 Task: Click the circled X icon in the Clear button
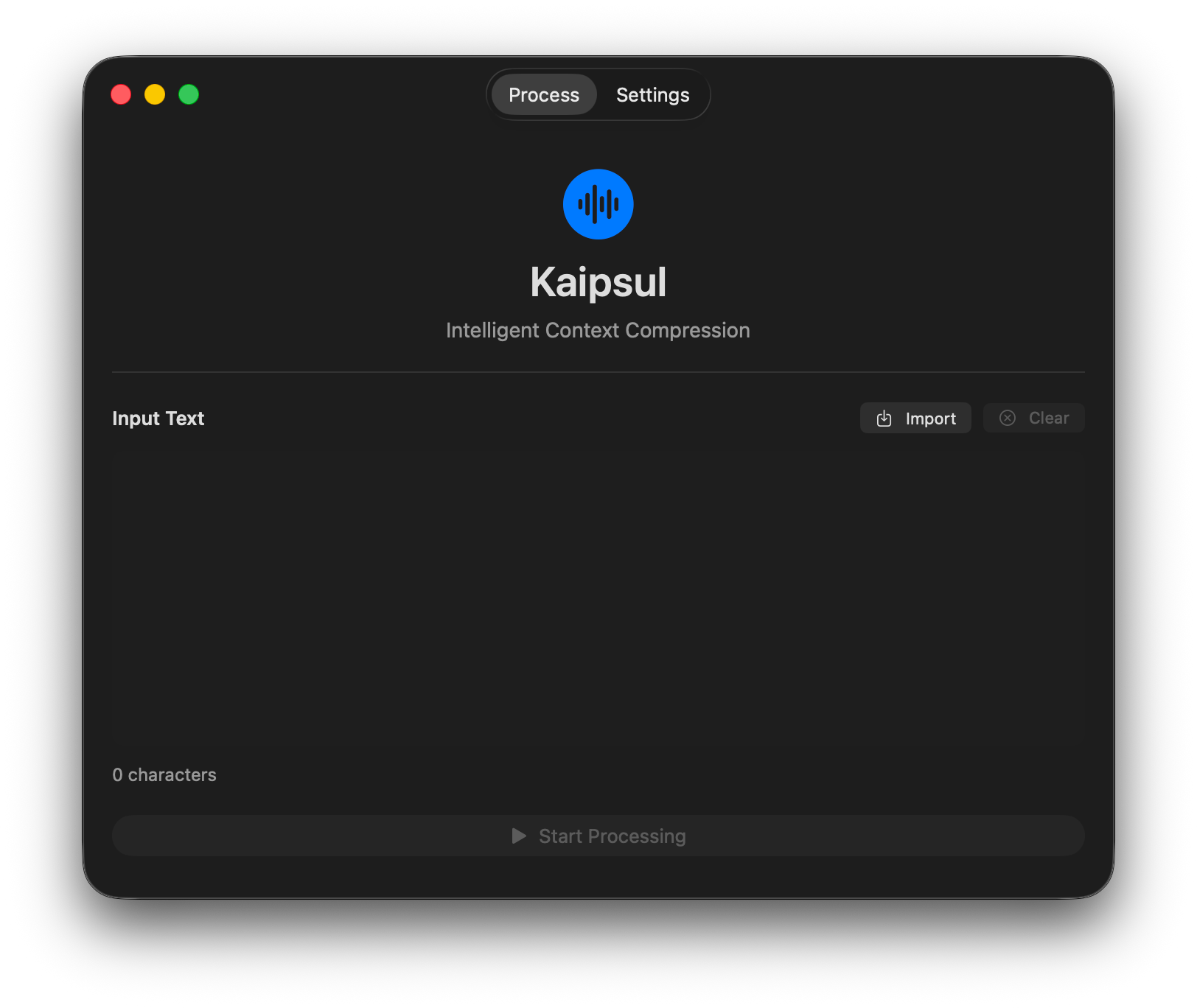point(1007,418)
